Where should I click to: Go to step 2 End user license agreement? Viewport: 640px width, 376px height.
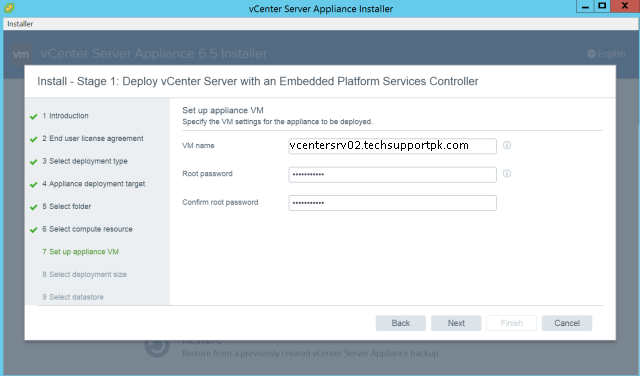(93, 138)
